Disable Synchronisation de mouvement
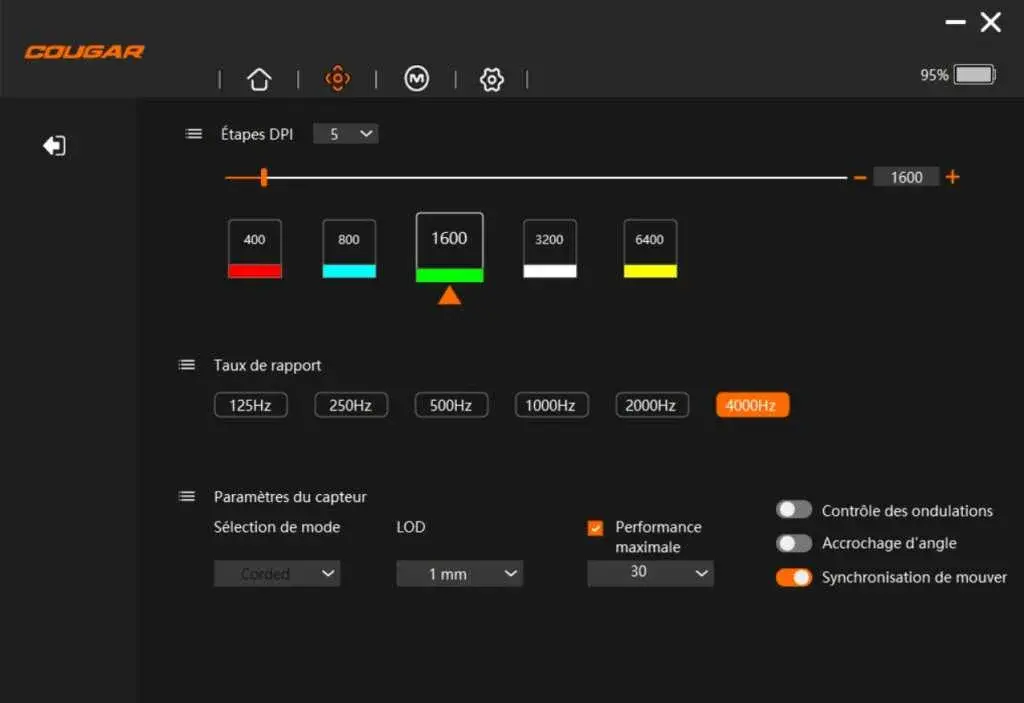 tap(793, 577)
